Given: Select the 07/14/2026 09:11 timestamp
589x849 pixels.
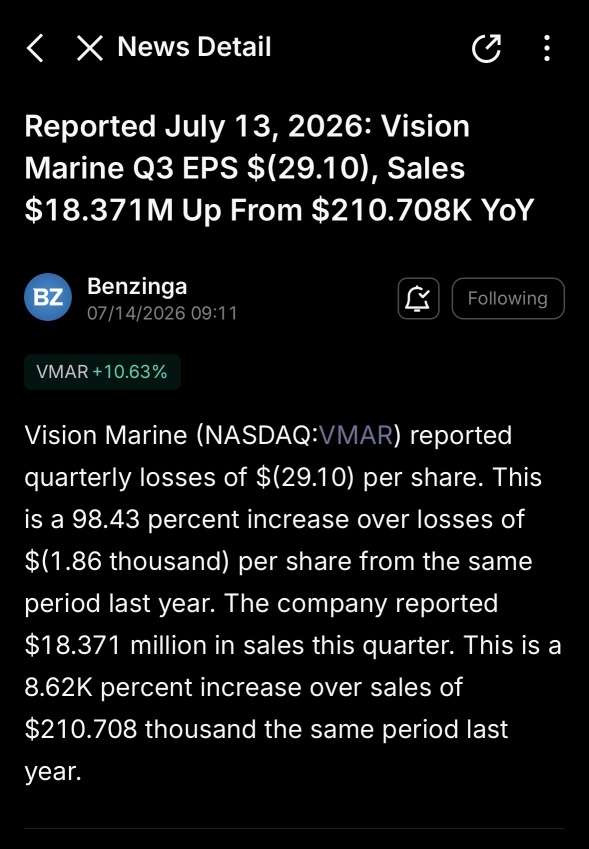Looking at the screenshot, I should click(x=162, y=313).
